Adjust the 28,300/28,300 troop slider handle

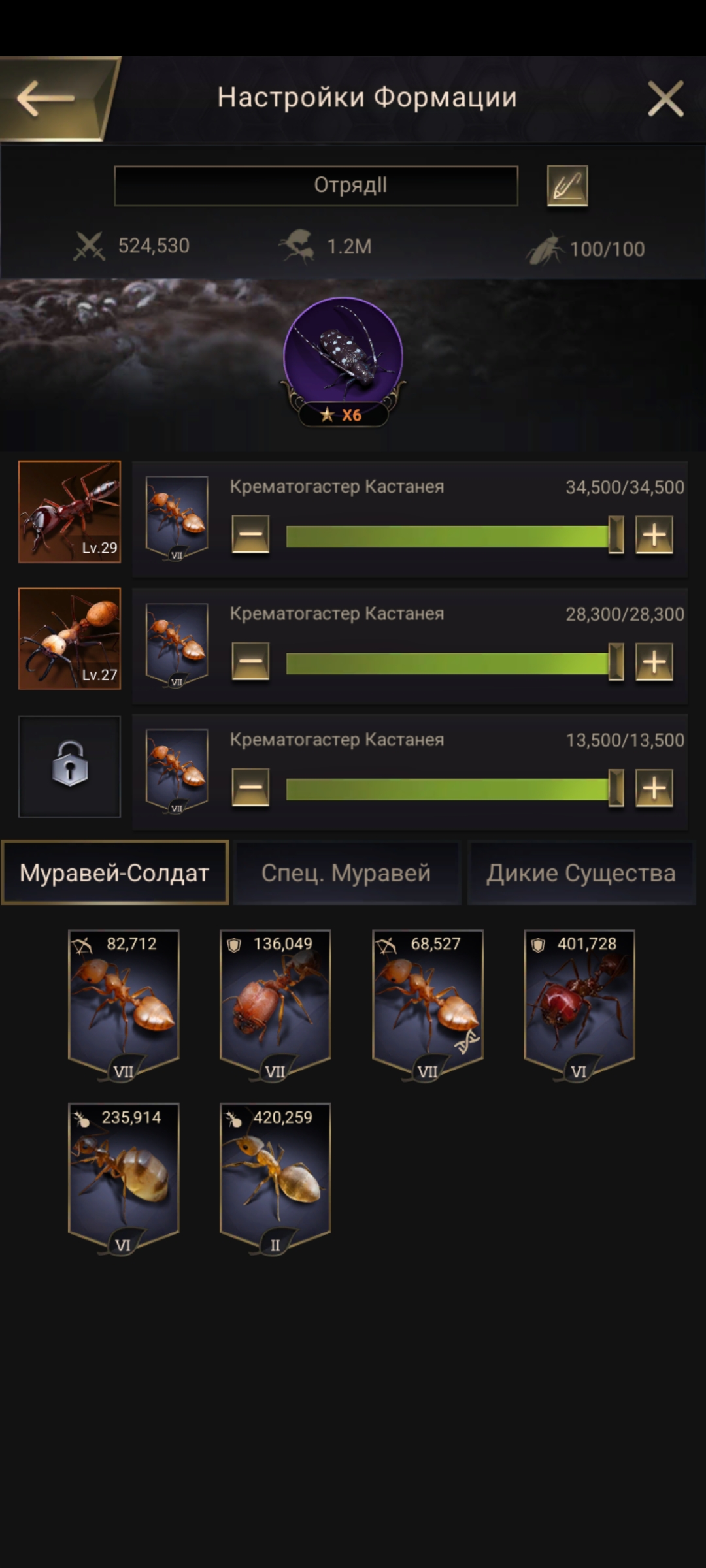[616, 661]
